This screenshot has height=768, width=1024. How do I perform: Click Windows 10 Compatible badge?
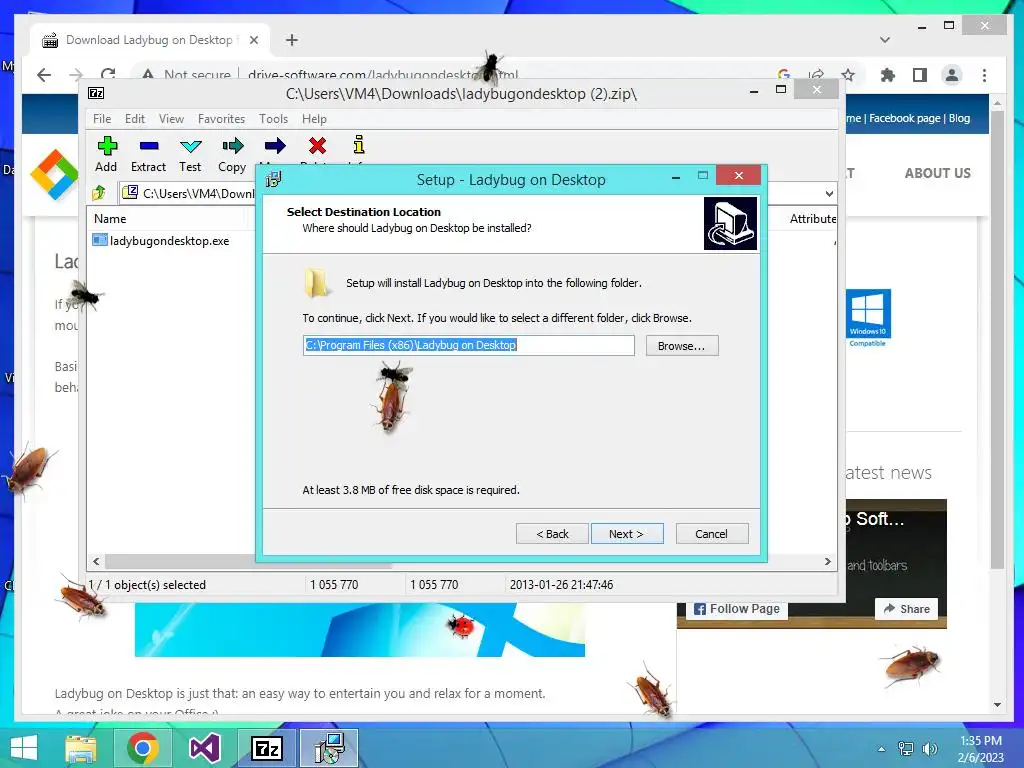click(x=868, y=318)
